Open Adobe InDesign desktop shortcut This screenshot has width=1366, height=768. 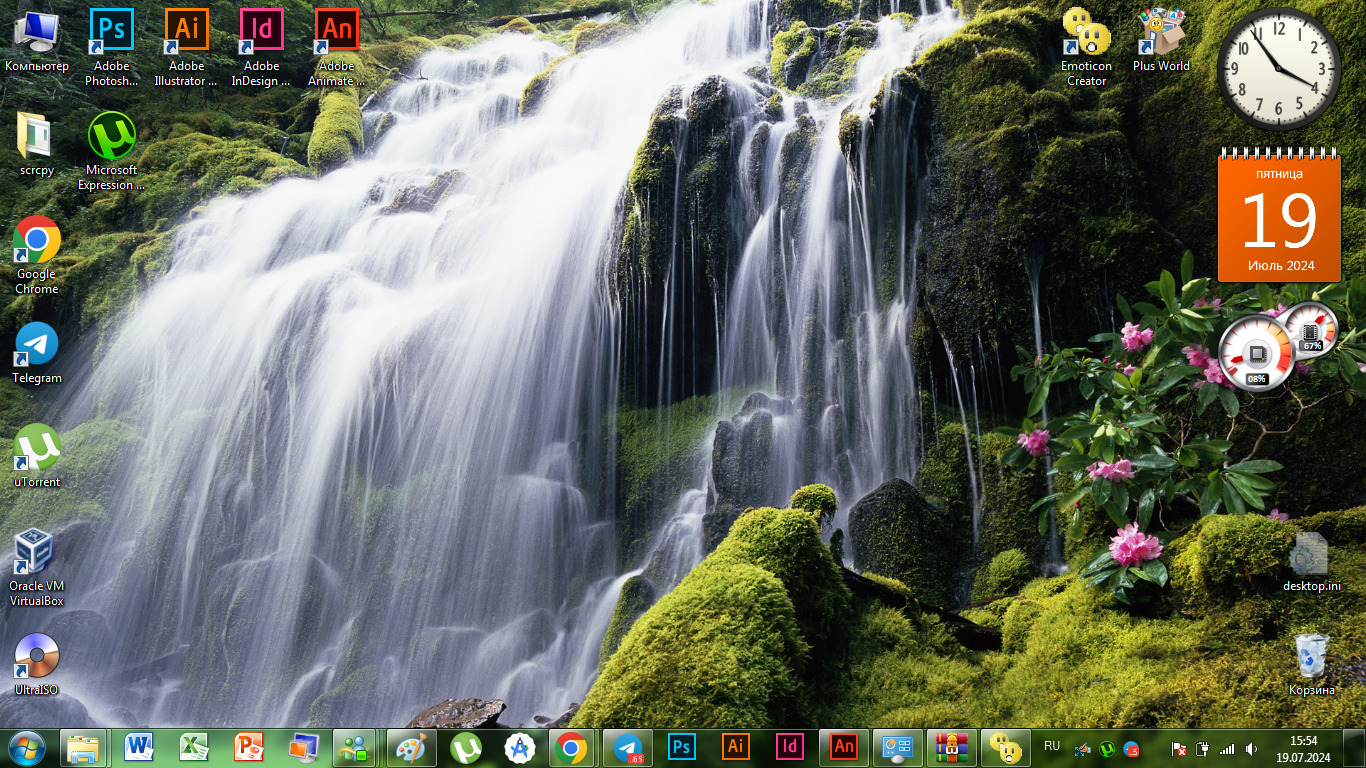(261, 30)
